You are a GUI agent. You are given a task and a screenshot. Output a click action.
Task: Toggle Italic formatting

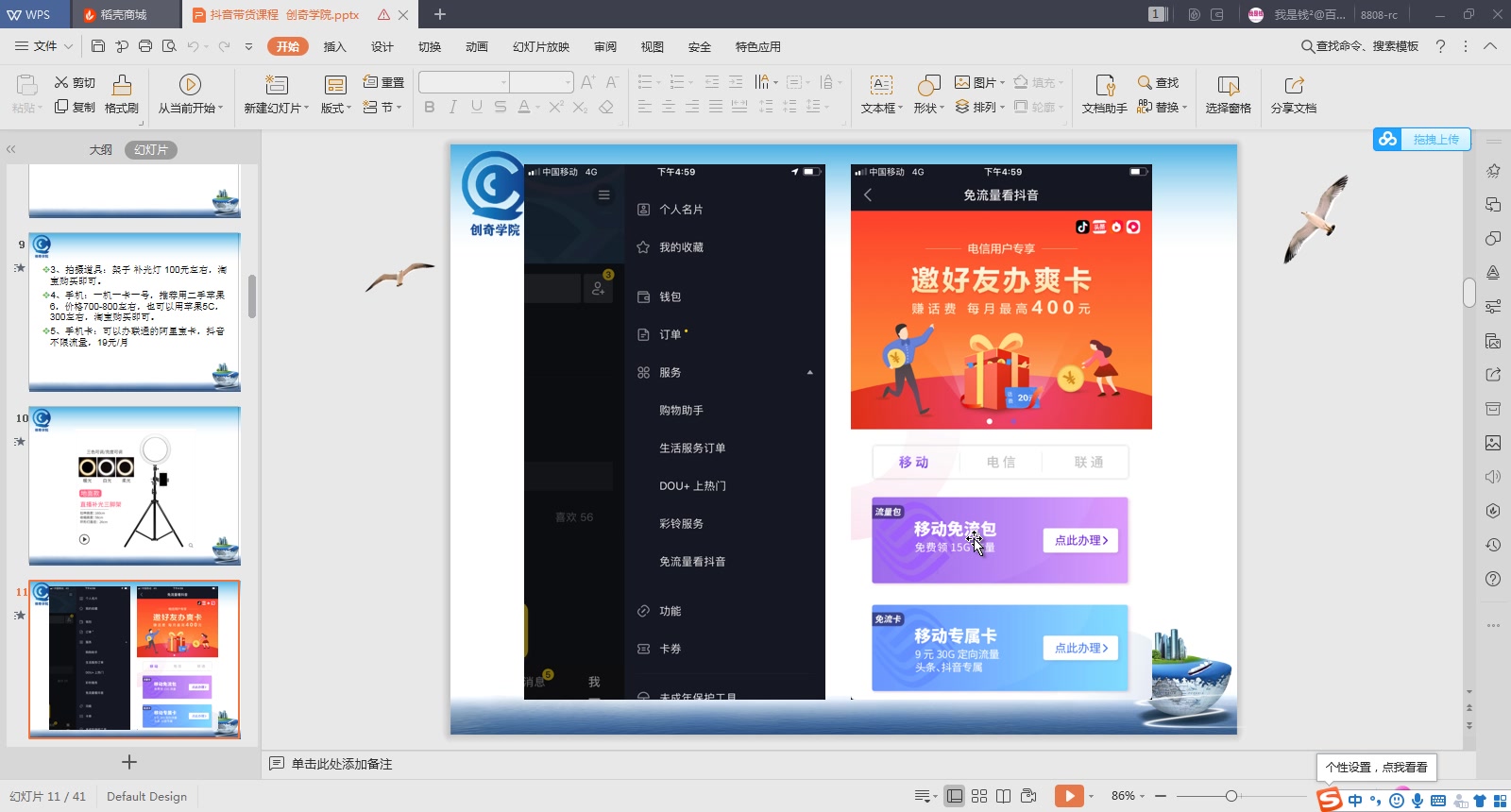point(453,108)
